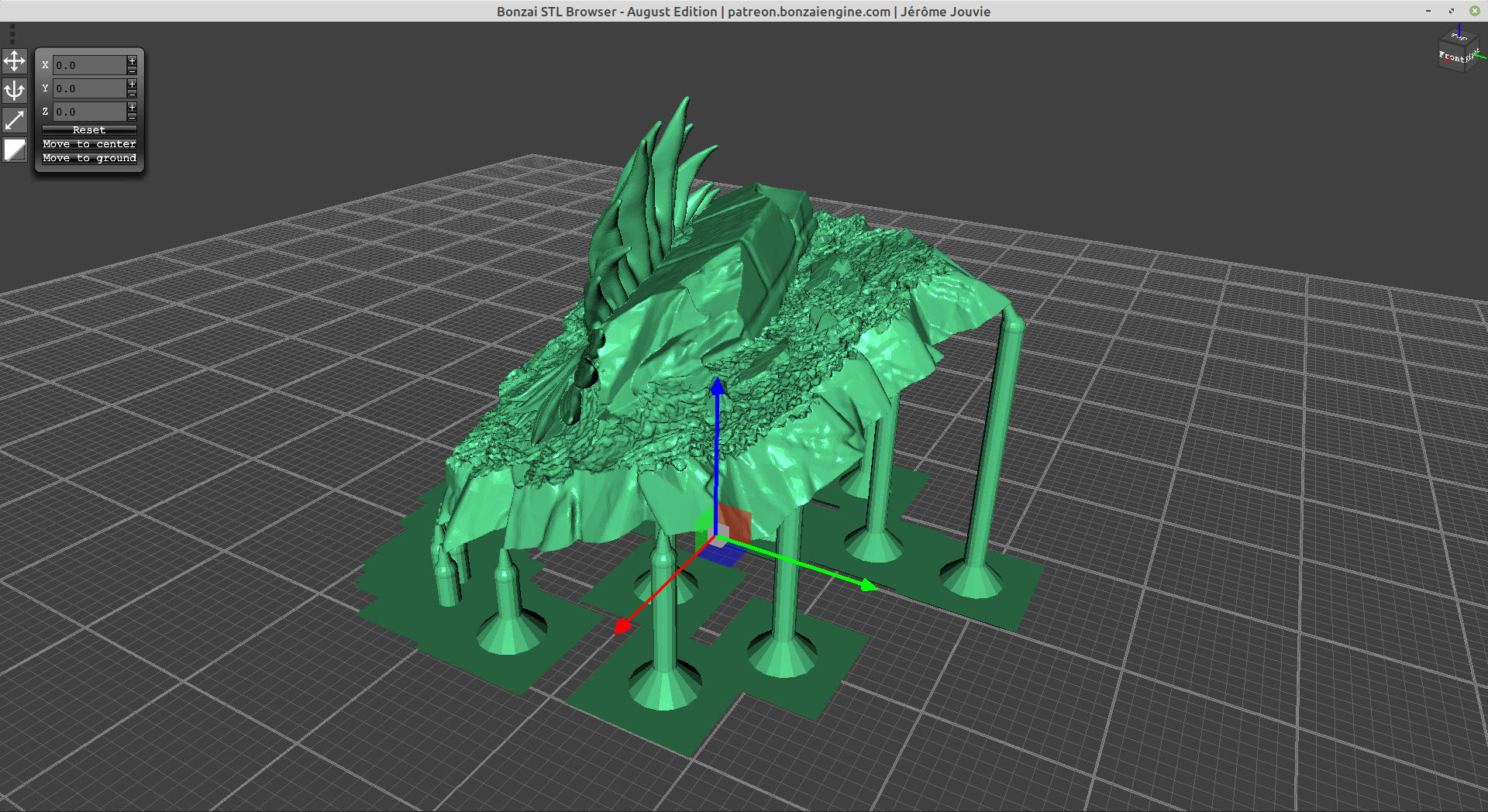
Task: Click the X position input field
Action: (x=90, y=65)
